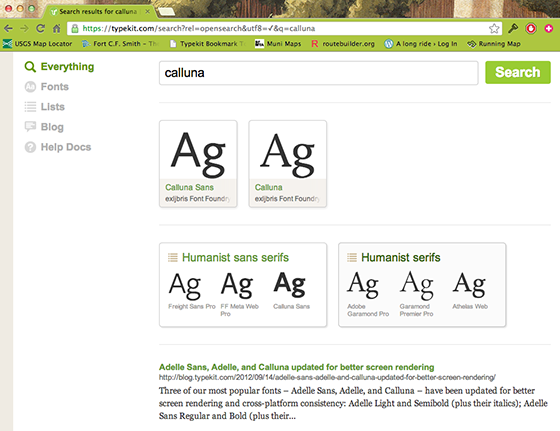Select Athelas Web sample
560x431 pixels.
[470, 291]
